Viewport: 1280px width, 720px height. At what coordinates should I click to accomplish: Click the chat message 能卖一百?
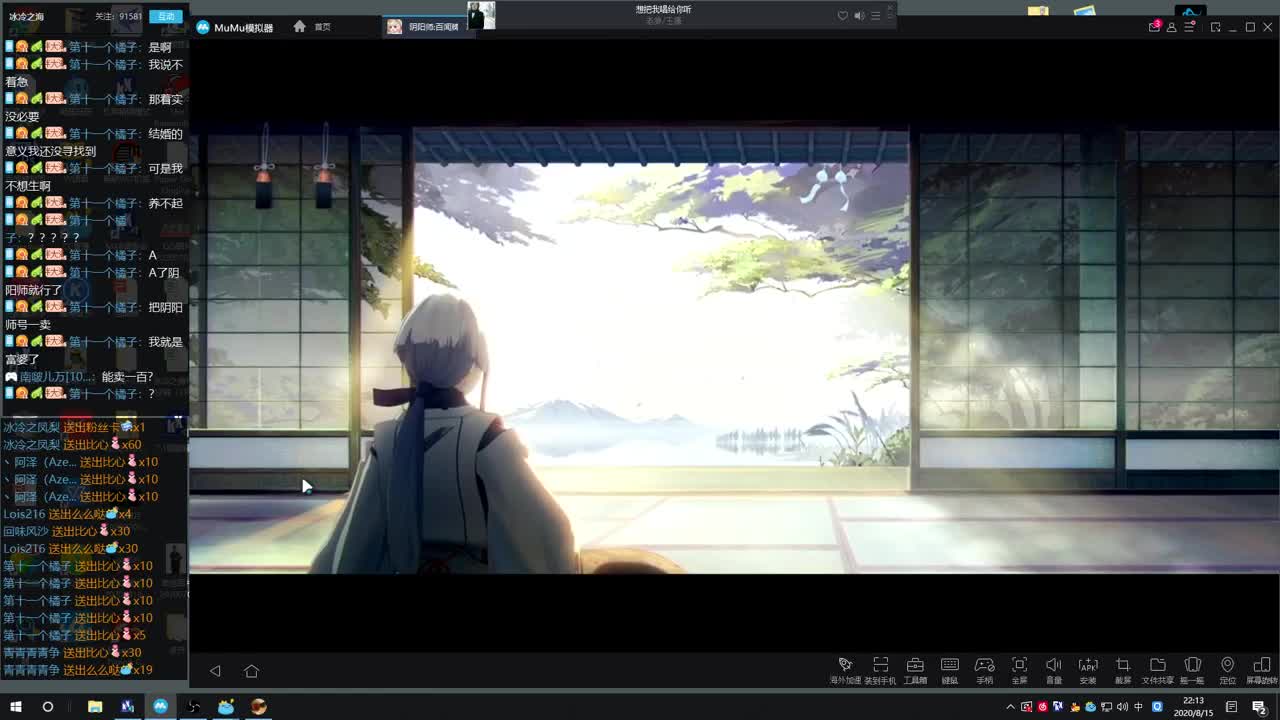[x=128, y=377]
